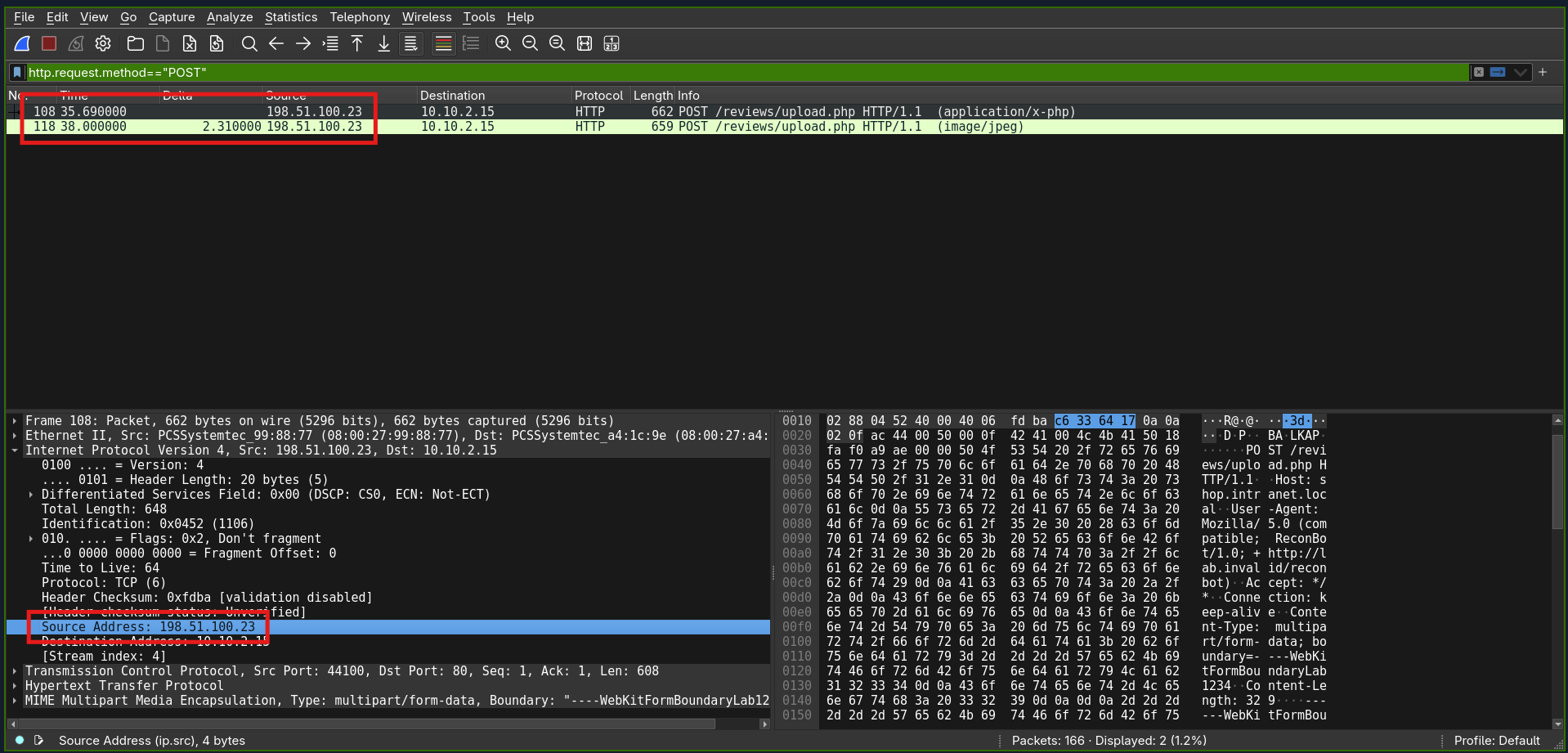
Task: Select packet 118 image/jpeg POST row
Action: point(785,127)
